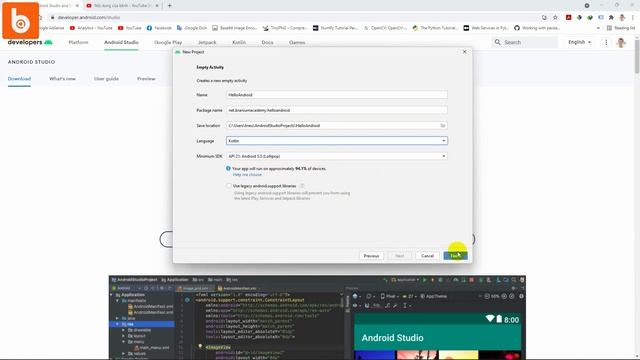Switch to the Download tab
This screenshot has width=640, height=360.
coord(19,79)
